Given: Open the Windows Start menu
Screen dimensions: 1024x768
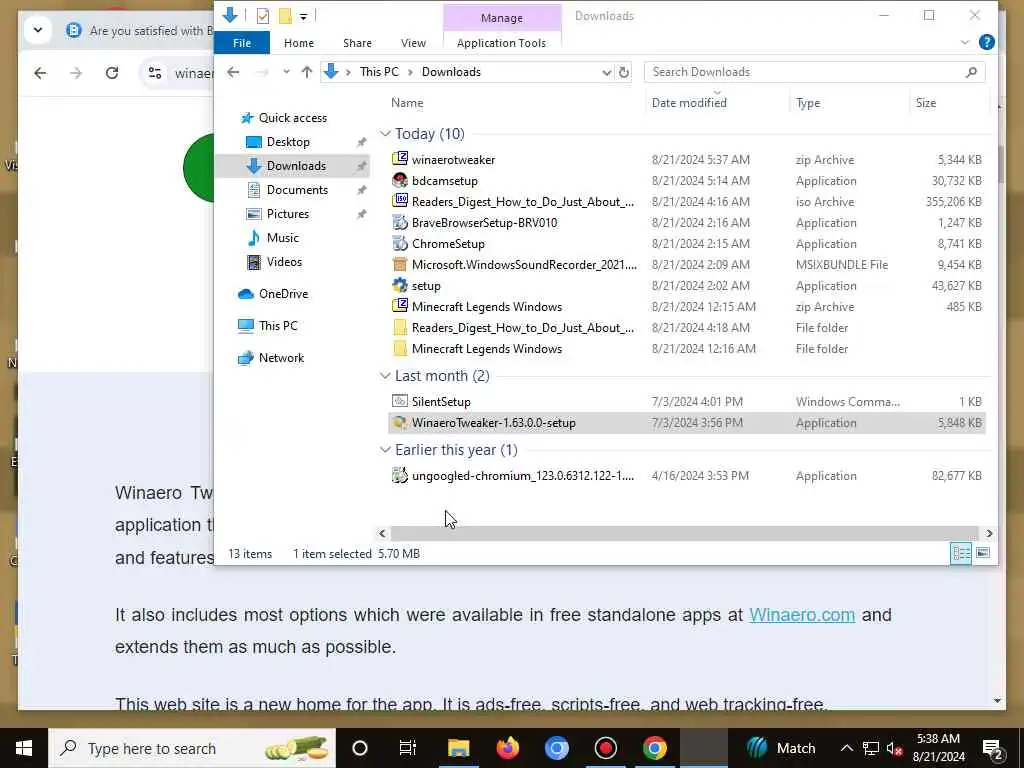Looking at the screenshot, I should click(x=24, y=748).
